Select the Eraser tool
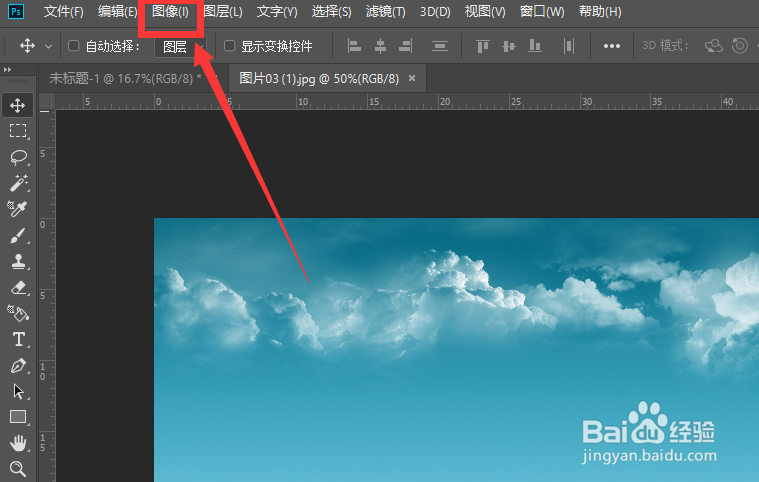This screenshot has height=482, width=759. pos(18,287)
